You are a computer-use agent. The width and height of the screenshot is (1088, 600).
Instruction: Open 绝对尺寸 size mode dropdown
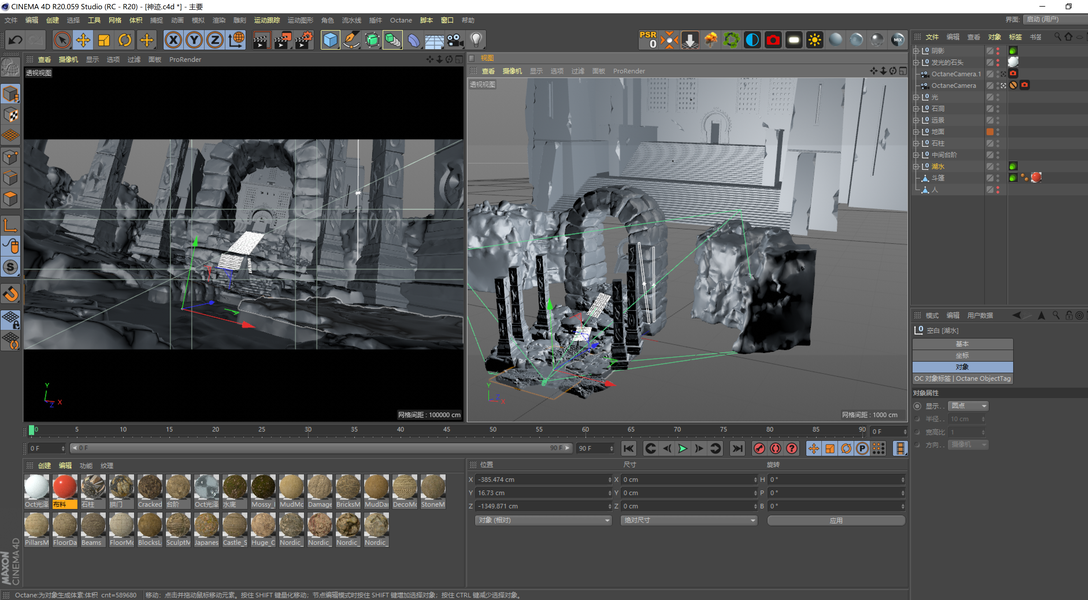[x=688, y=520]
